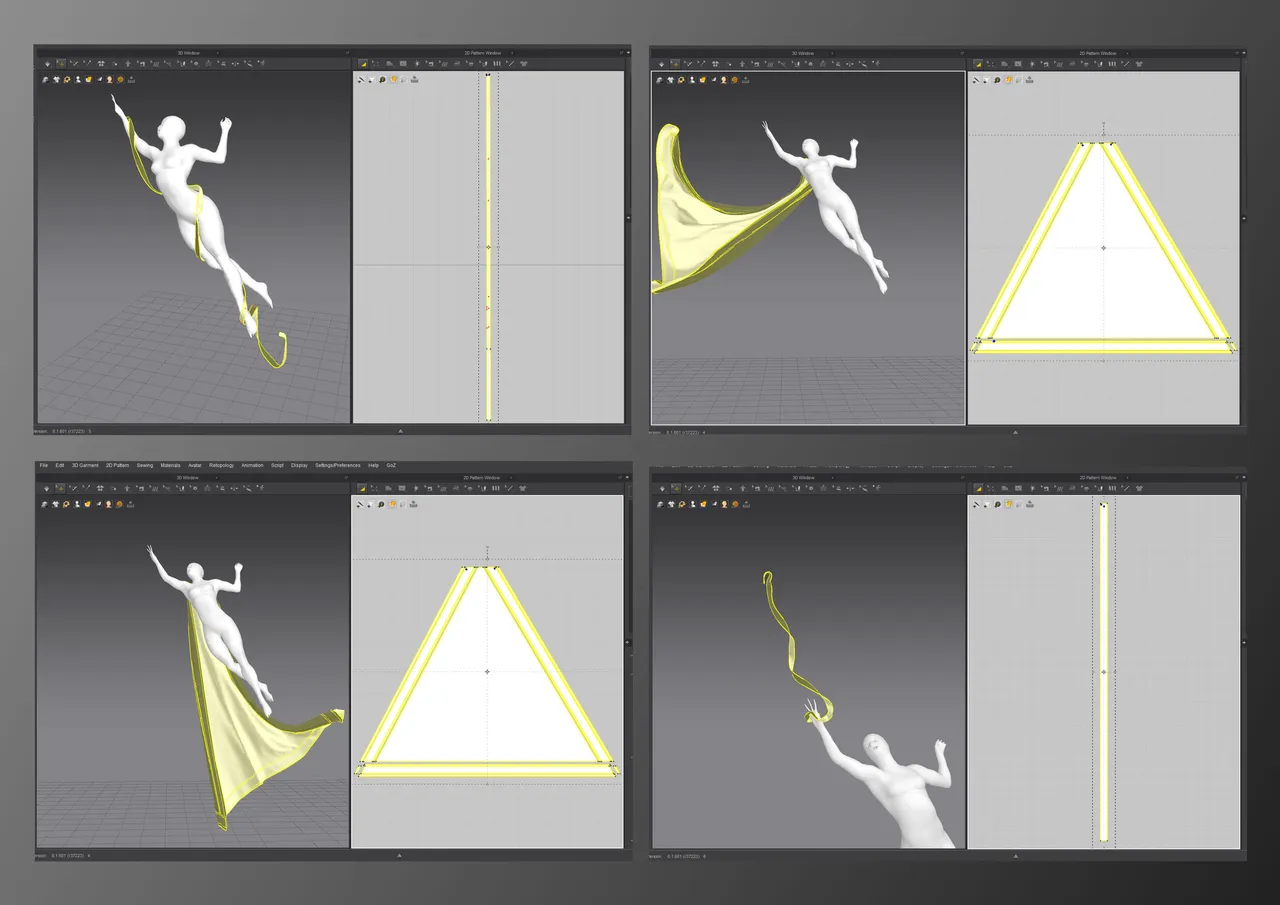Open the 3D Window title dropdown arrow in top-left screenshot
The width and height of the screenshot is (1280, 905).
[x=217, y=52]
